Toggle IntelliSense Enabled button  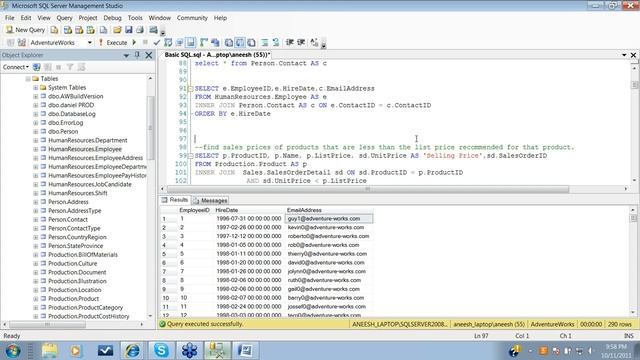tap(191, 42)
